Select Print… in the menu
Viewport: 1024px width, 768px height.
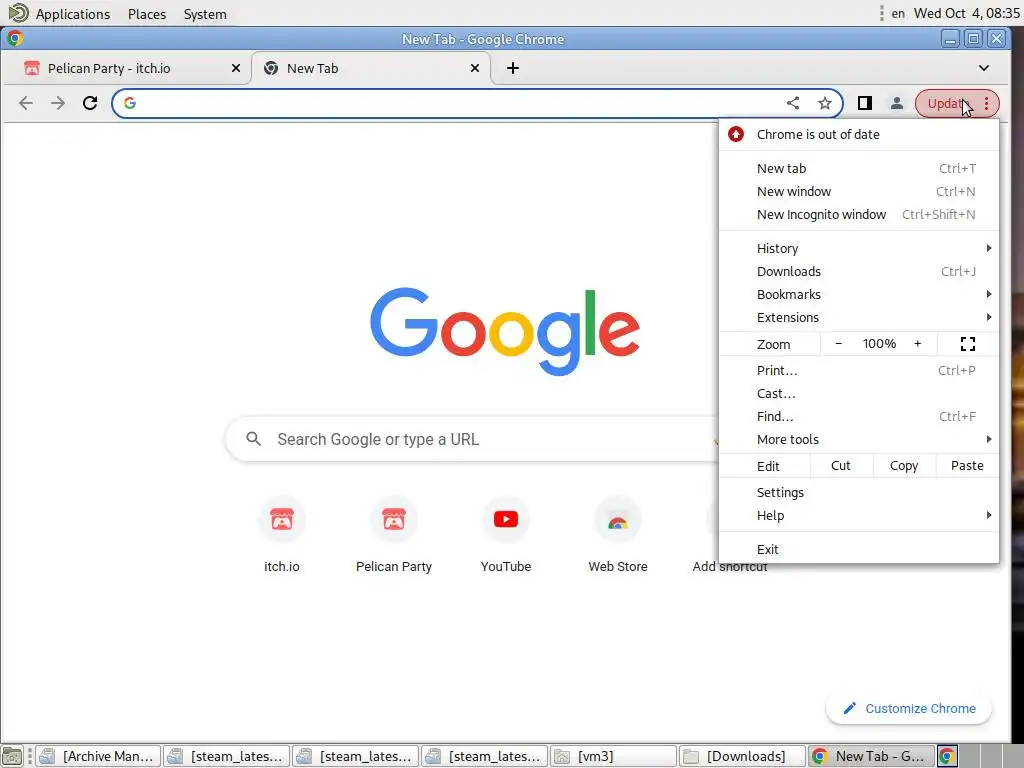pos(859,370)
